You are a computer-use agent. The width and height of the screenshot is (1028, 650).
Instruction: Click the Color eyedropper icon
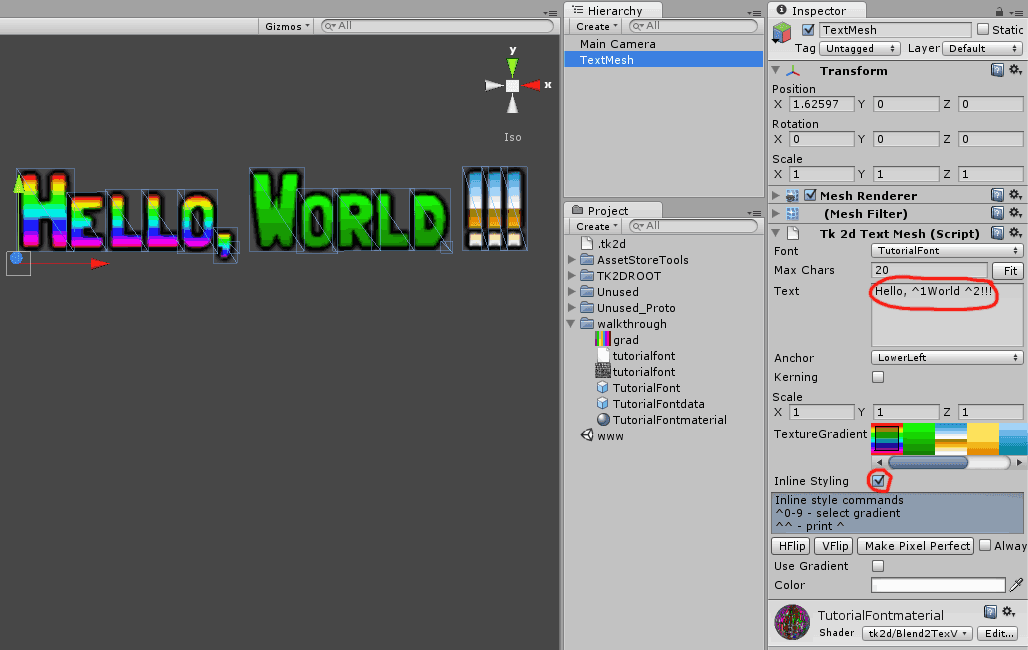[1016, 584]
